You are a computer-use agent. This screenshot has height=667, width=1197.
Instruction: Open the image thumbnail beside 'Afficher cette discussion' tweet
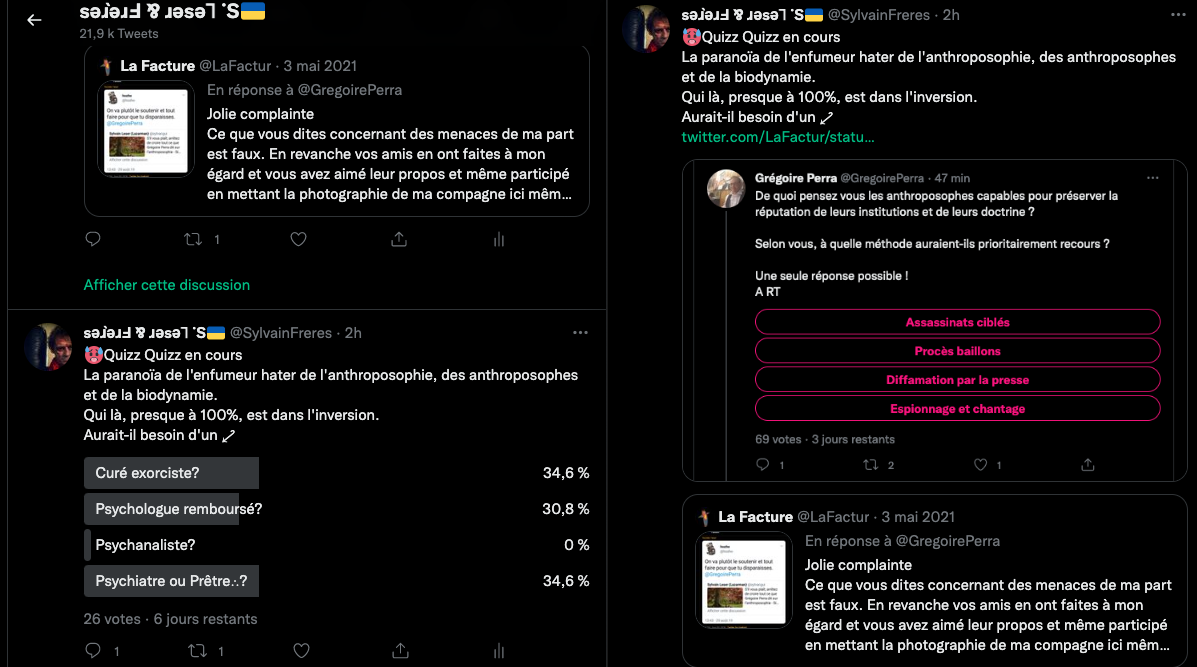coord(147,129)
